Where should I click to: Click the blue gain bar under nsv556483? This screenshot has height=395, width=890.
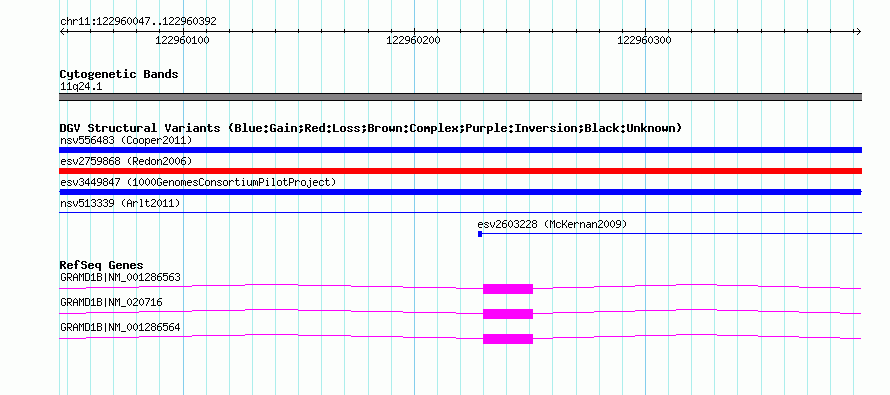click(460, 150)
